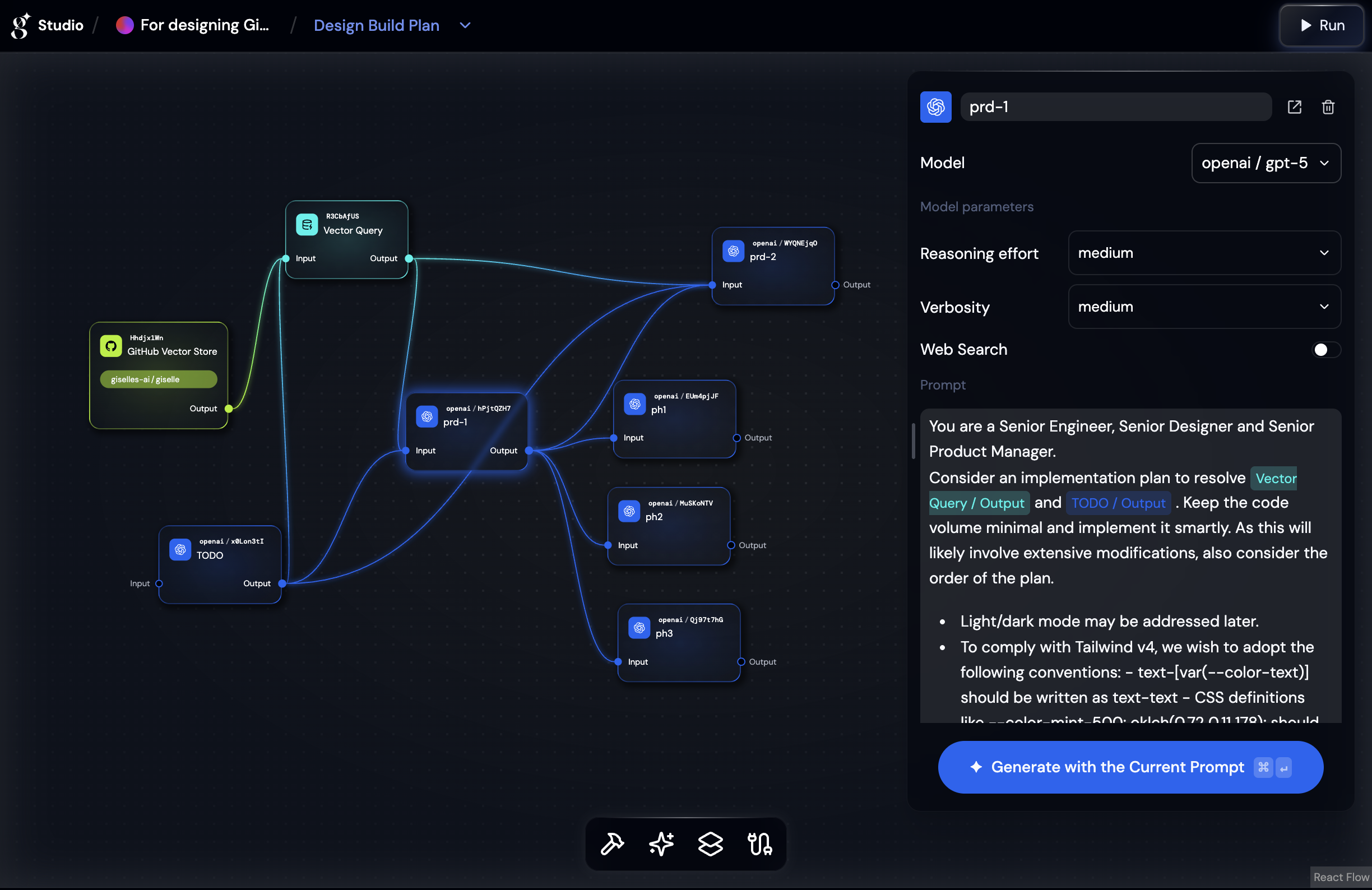Click the sparkles generate icon in the bottom toolbar
The width and height of the screenshot is (1372, 890).
[661, 844]
